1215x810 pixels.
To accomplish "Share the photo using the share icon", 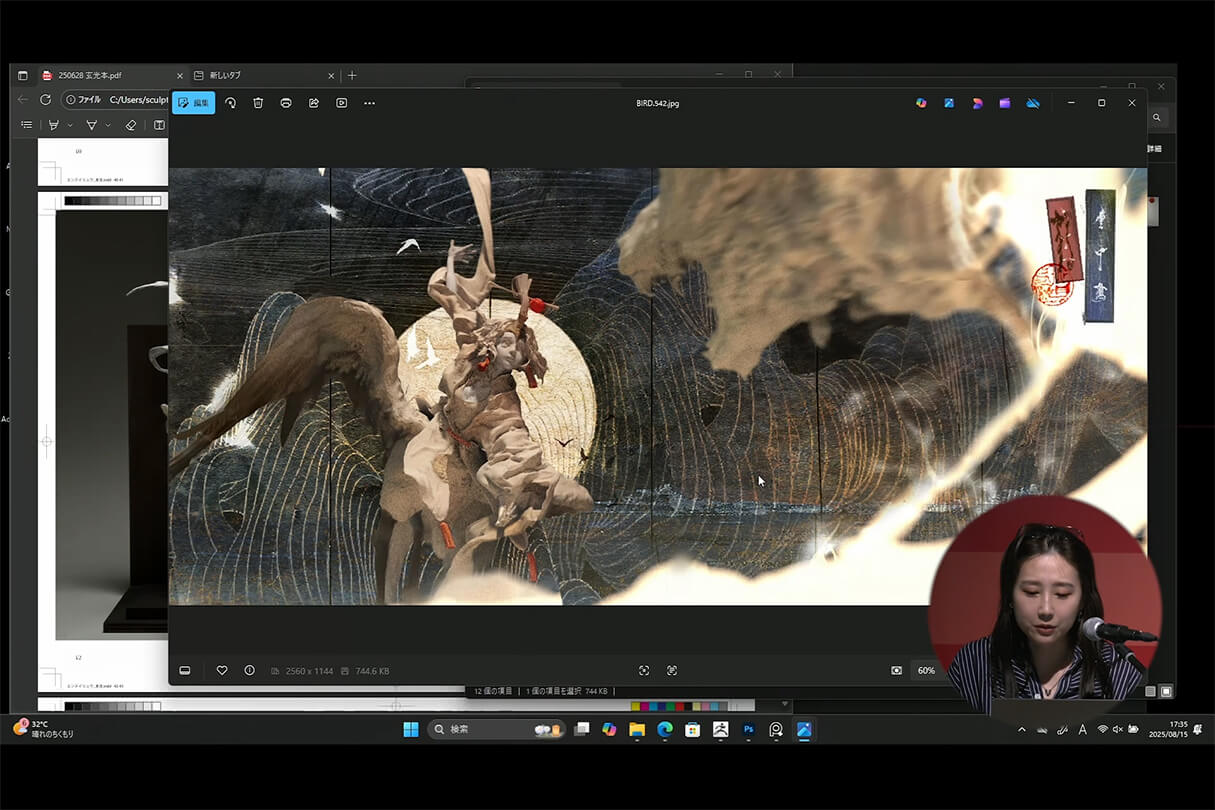I will pyautogui.click(x=314, y=103).
